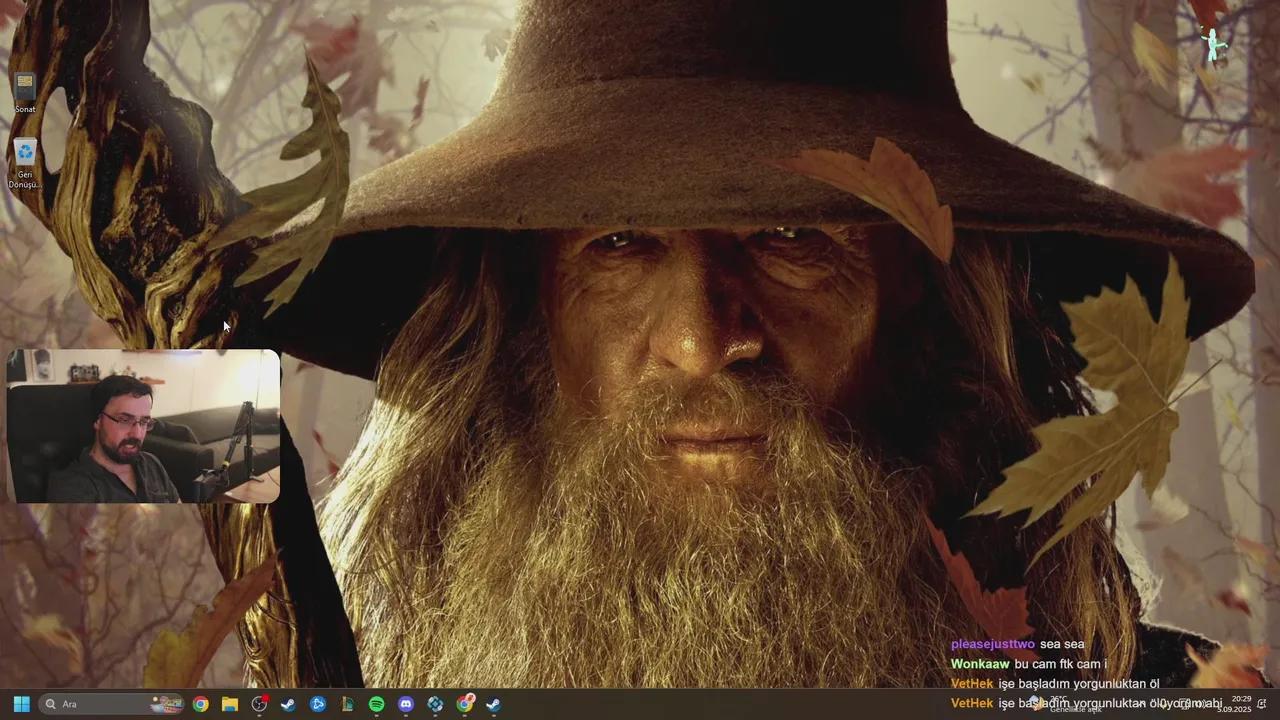Open the blue Battle.net icon in taskbar
The width and height of the screenshot is (1280, 720).
point(318,704)
